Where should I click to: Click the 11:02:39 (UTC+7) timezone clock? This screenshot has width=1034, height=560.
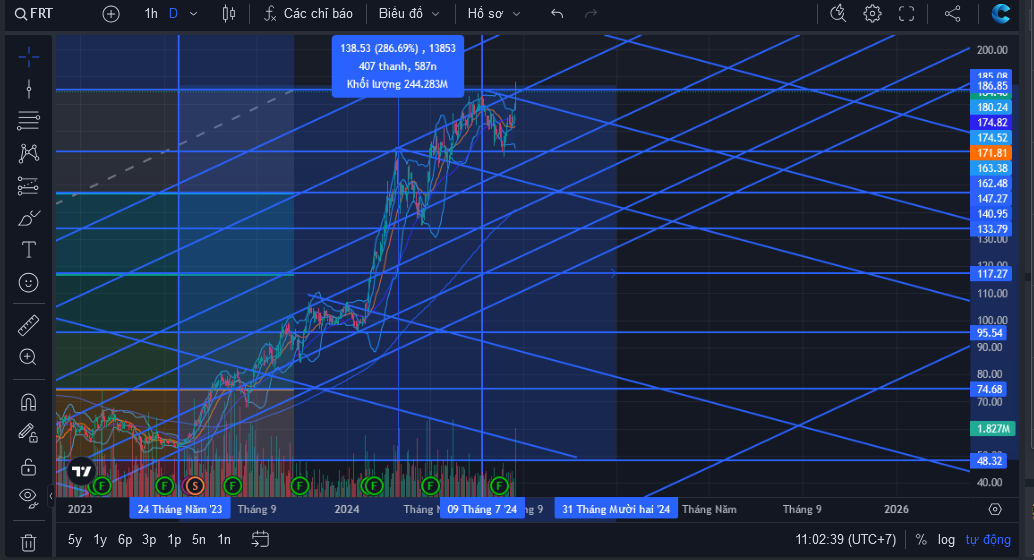click(845, 540)
